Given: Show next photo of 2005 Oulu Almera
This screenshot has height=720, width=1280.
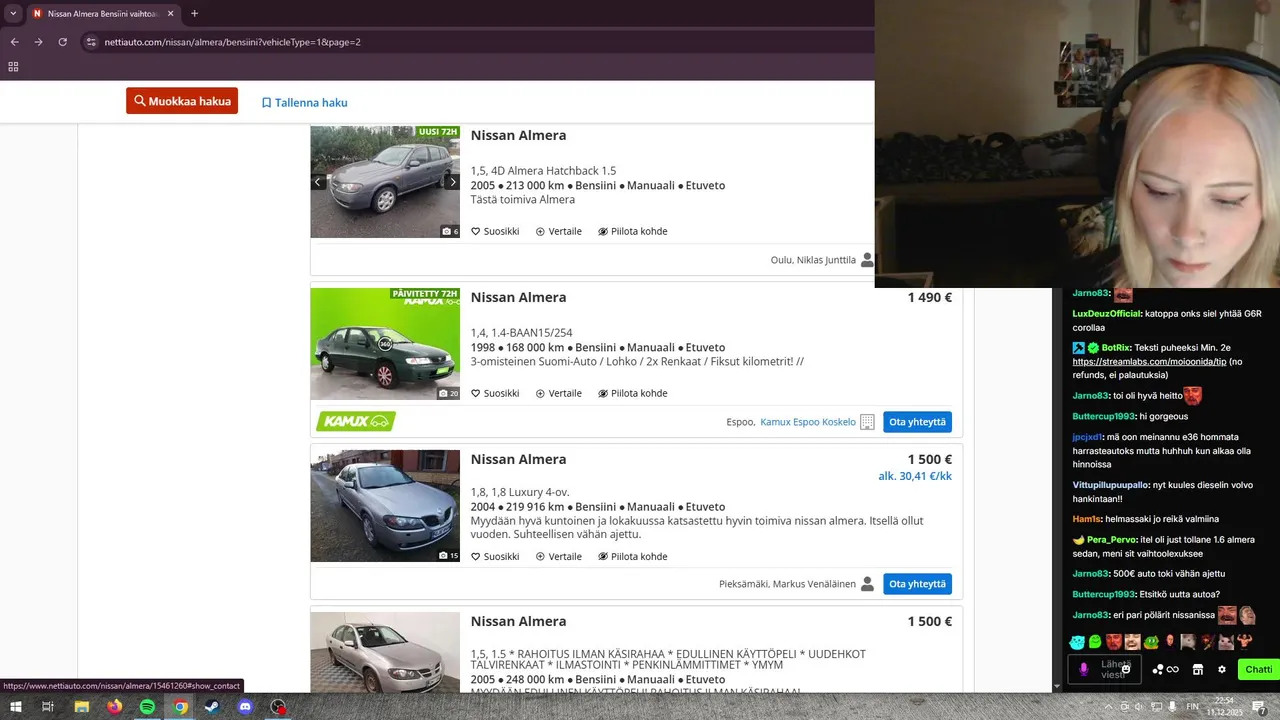Looking at the screenshot, I should 452,182.
